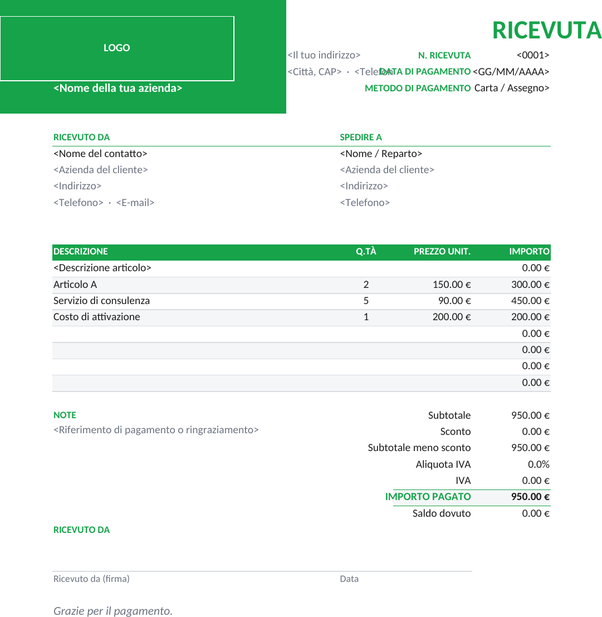Click the PREZZO UNIT. column header
Image resolution: width=602 pixels, height=617 pixels.
point(442,251)
